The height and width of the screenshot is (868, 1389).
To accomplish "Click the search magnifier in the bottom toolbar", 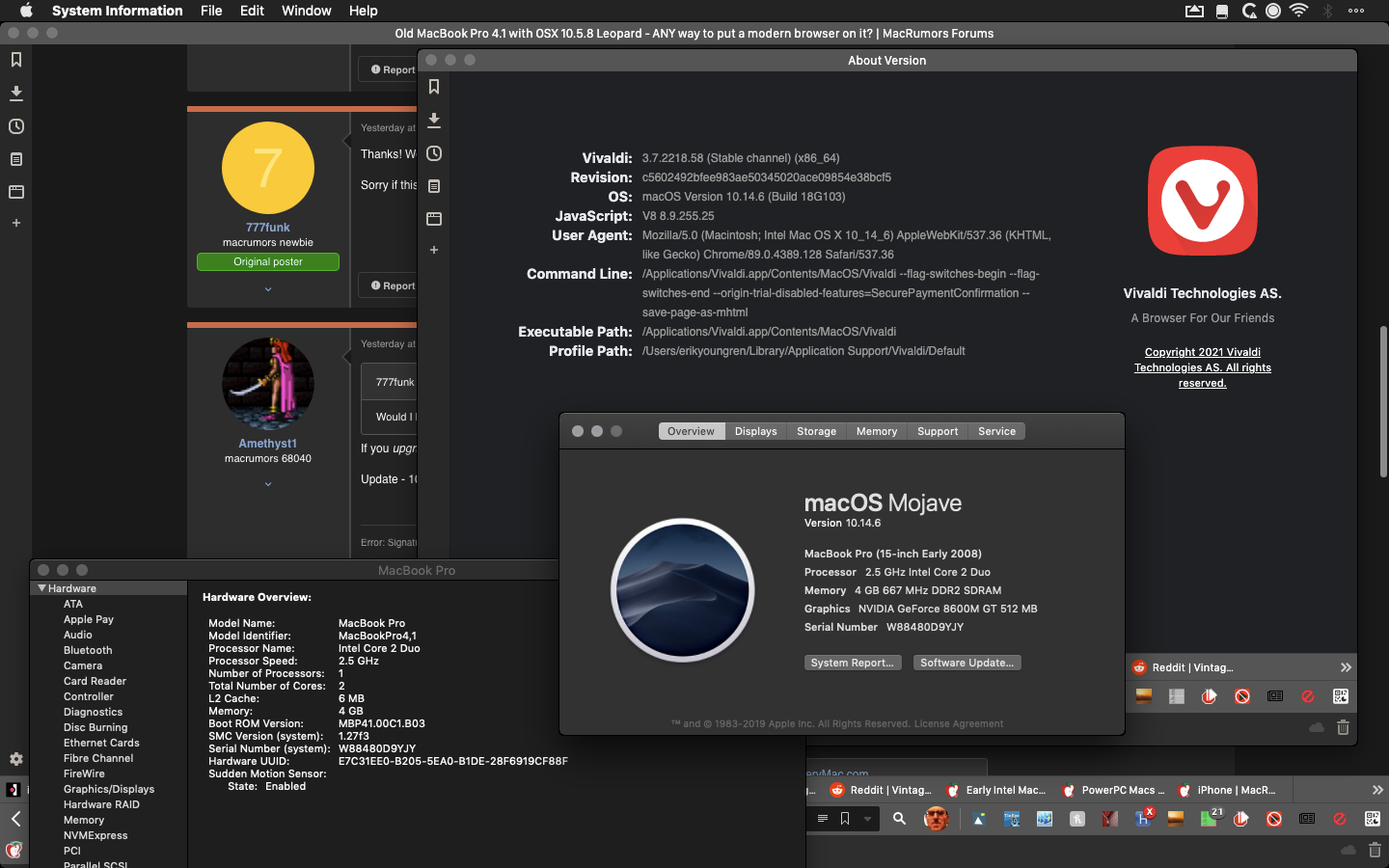I will click(x=899, y=819).
